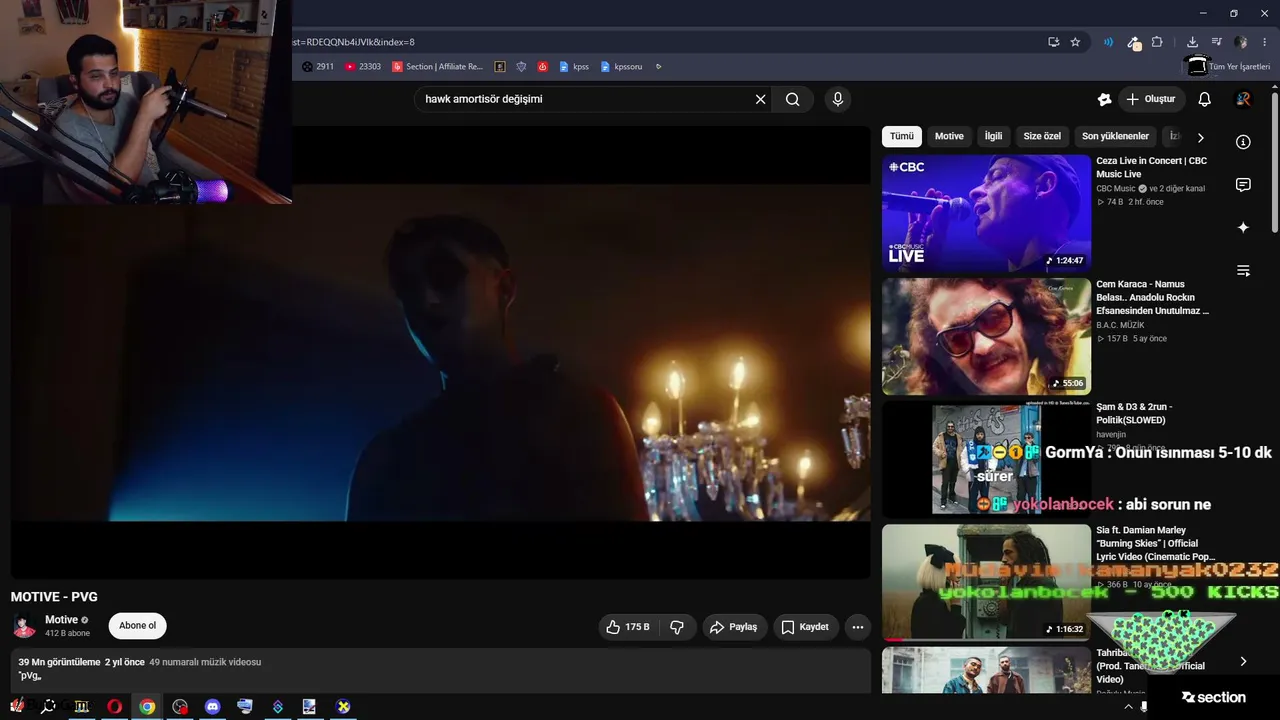This screenshot has width=1280, height=720.
Task: Open the Section | Affiliate bookmark
Action: 437,67
